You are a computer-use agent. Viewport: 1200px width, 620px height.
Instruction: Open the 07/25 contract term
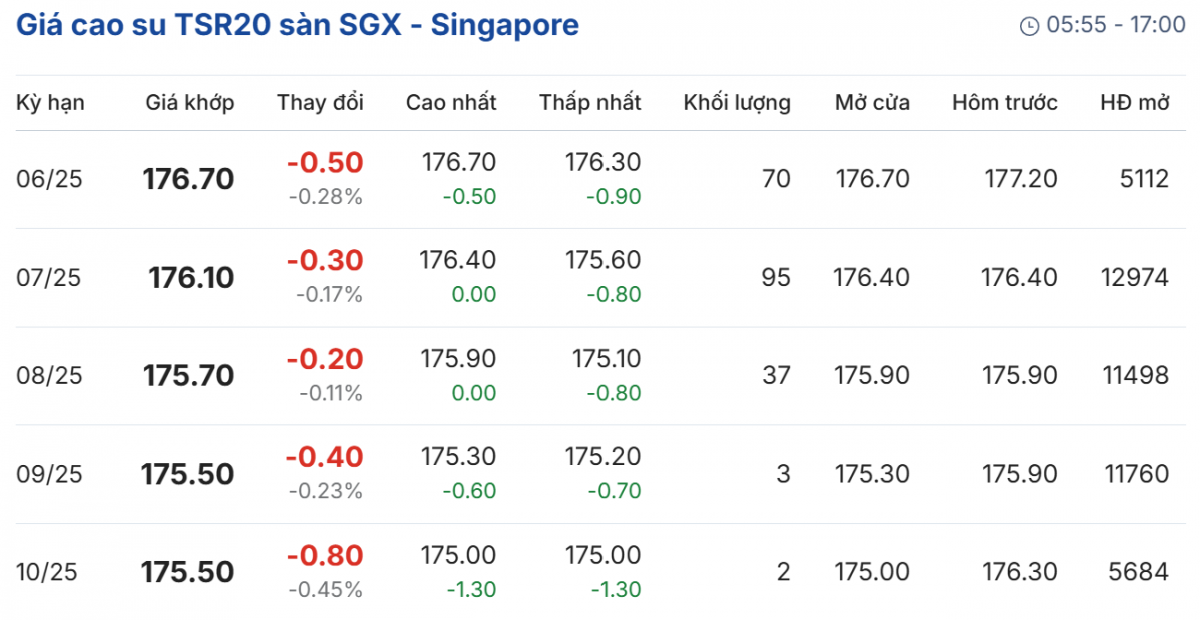click(50, 277)
